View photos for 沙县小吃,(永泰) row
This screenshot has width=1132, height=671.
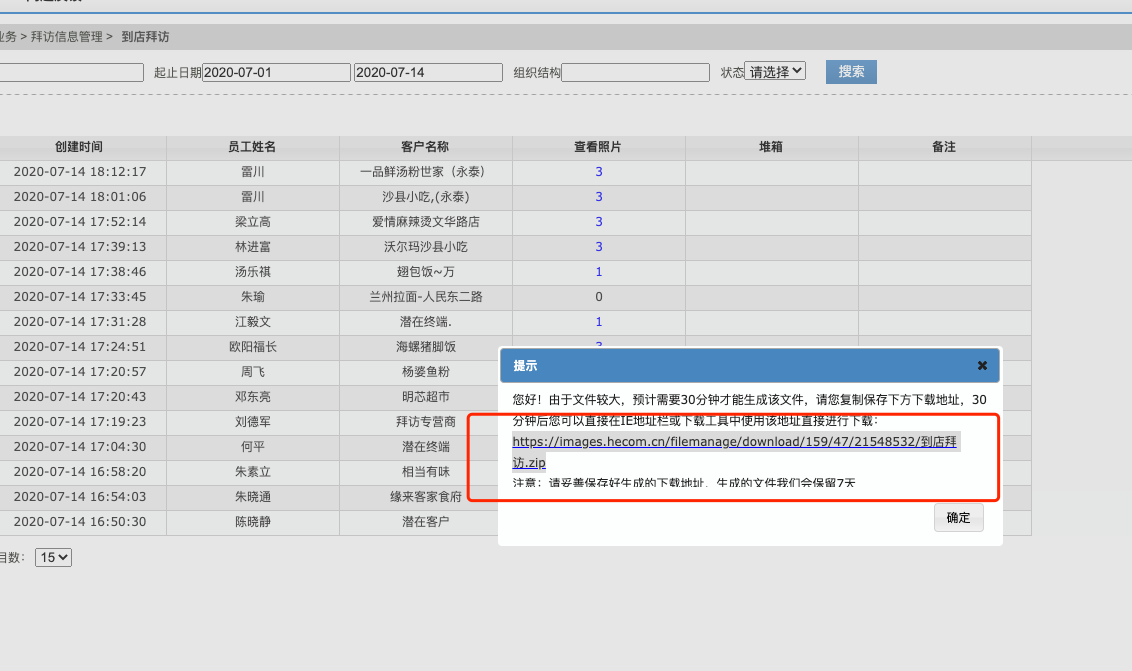(x=599, y=197)
